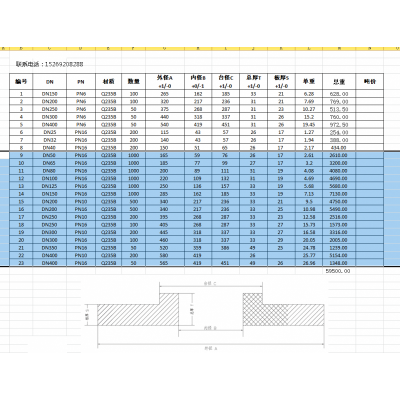This screenshot has height=400, width=400.
Task: Click unit weight cell 2.61 in row 9
Action: click(309, 155)
